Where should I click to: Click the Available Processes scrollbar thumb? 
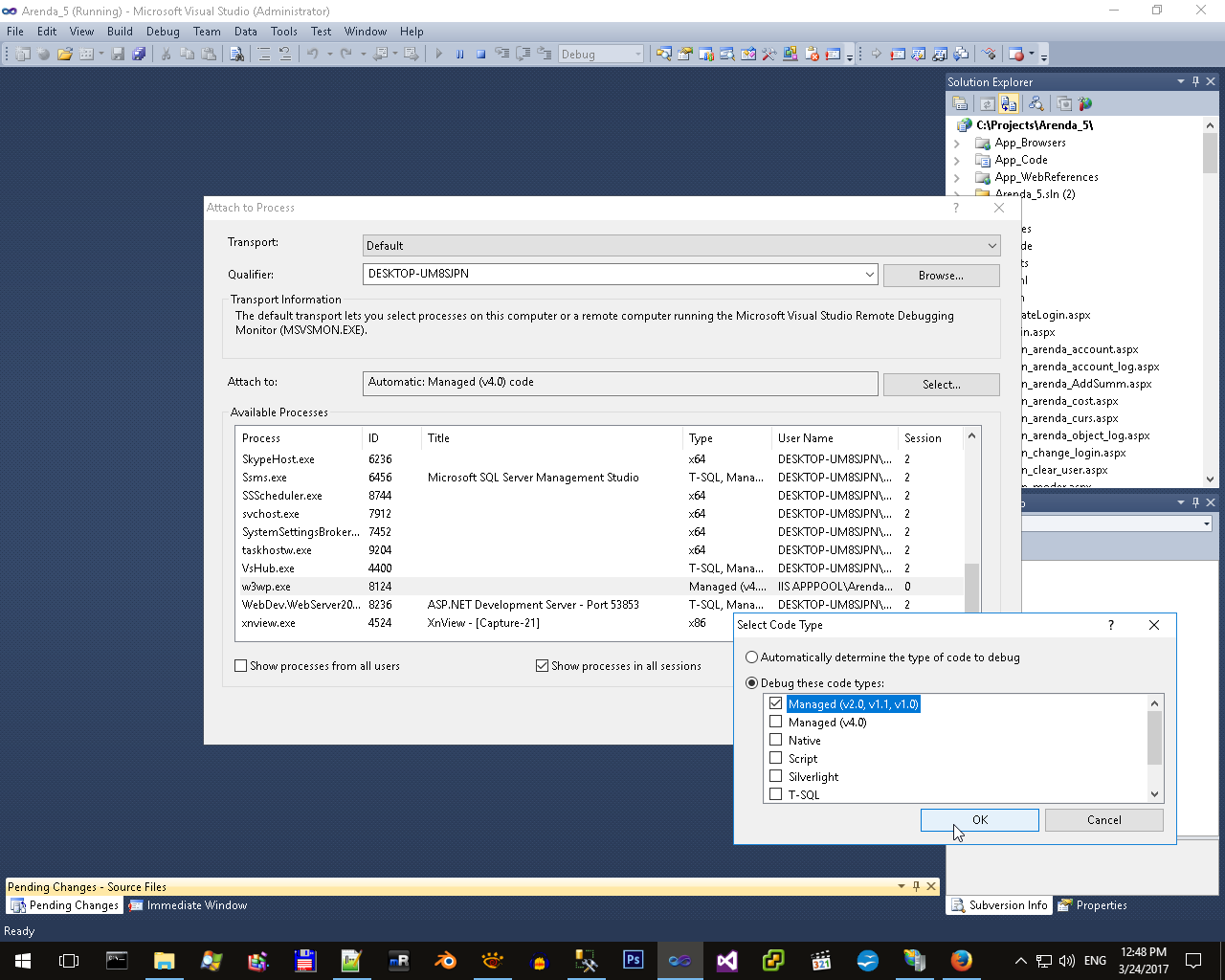pyautogui.click(x=972, y=588)
